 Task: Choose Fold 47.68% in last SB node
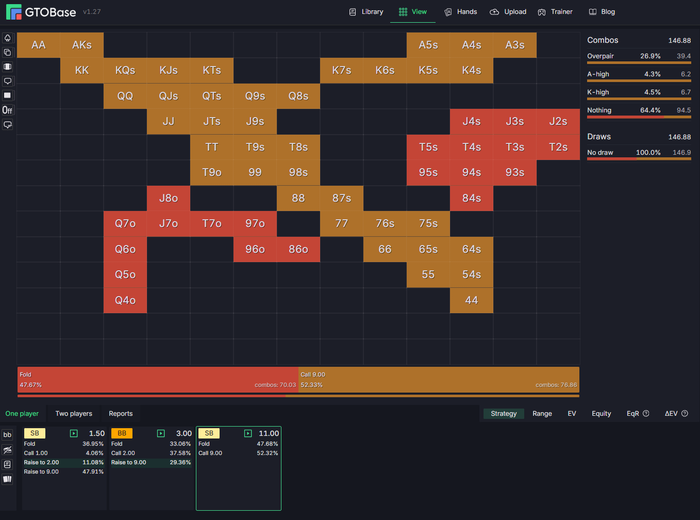(238, 444)
